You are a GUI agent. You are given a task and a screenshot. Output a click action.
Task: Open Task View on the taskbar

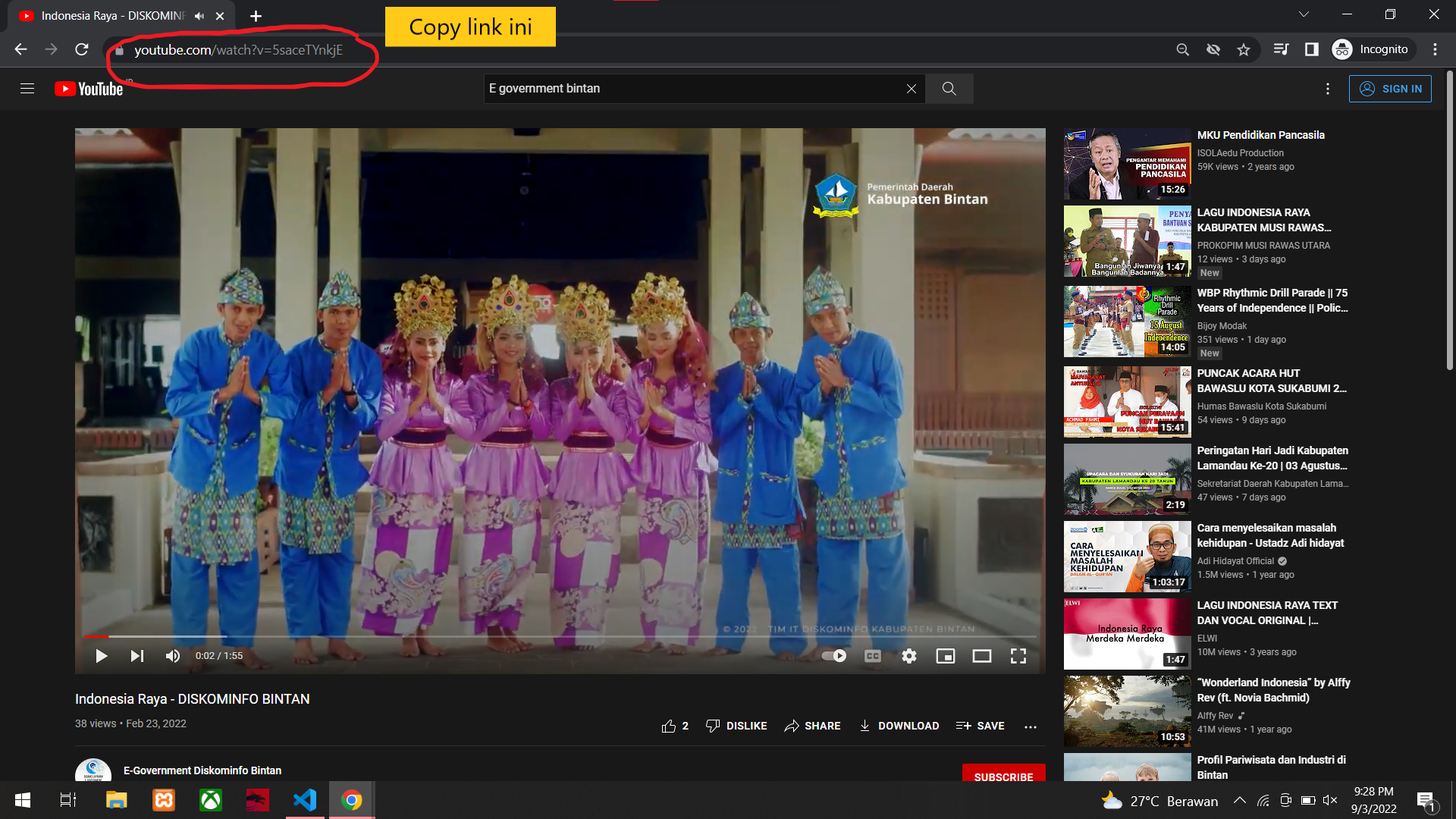(x=68, y=800)
